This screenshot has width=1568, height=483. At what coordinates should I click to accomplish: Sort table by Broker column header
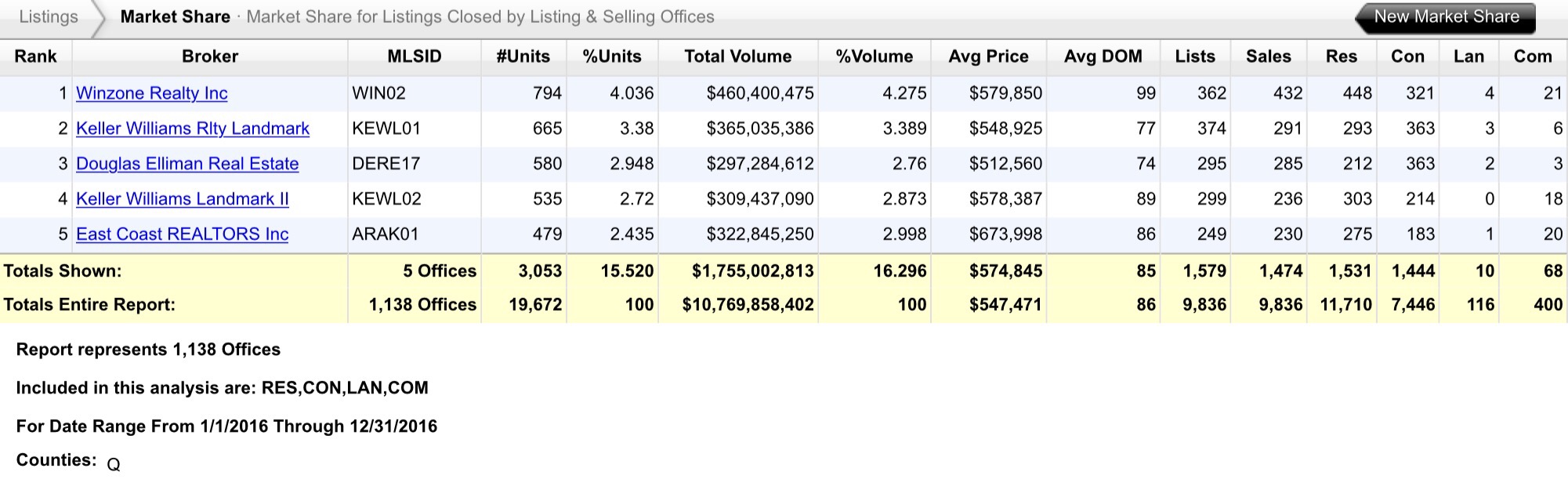click(x=209, y=56)
